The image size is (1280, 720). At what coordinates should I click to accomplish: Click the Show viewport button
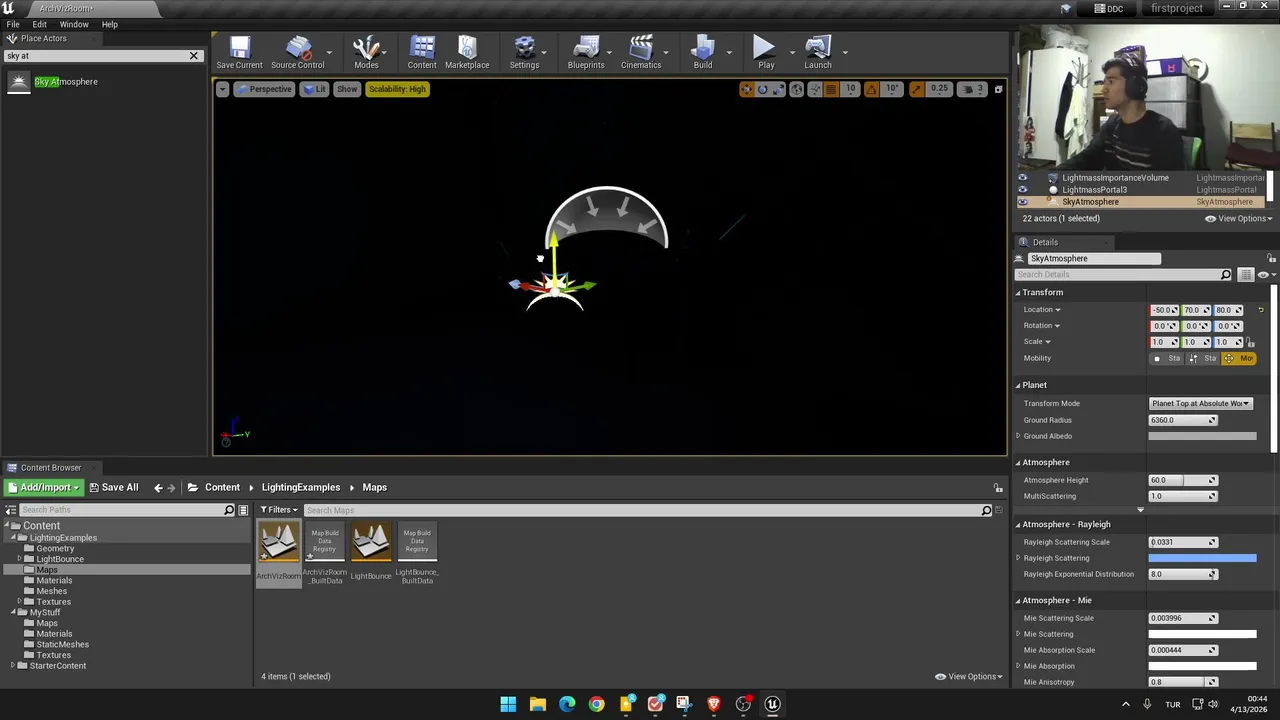[x=347, y=89]
